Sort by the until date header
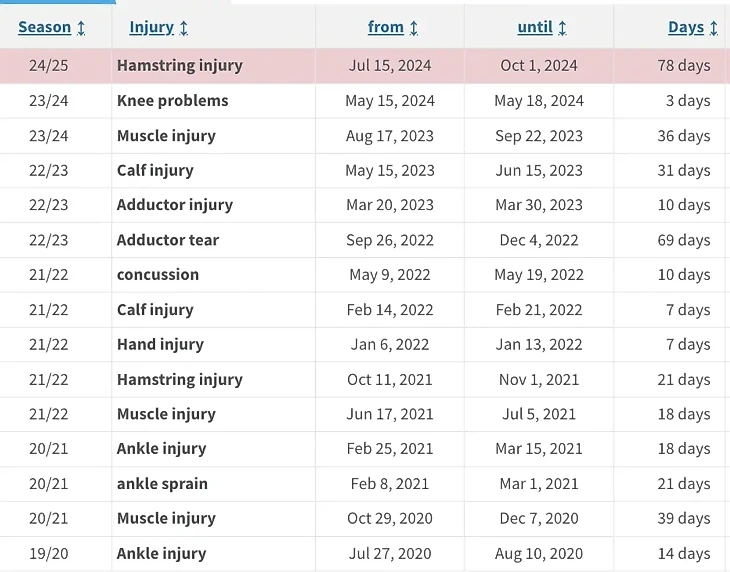This screenshot has width=730, height=572. click(x=535, y=27)
